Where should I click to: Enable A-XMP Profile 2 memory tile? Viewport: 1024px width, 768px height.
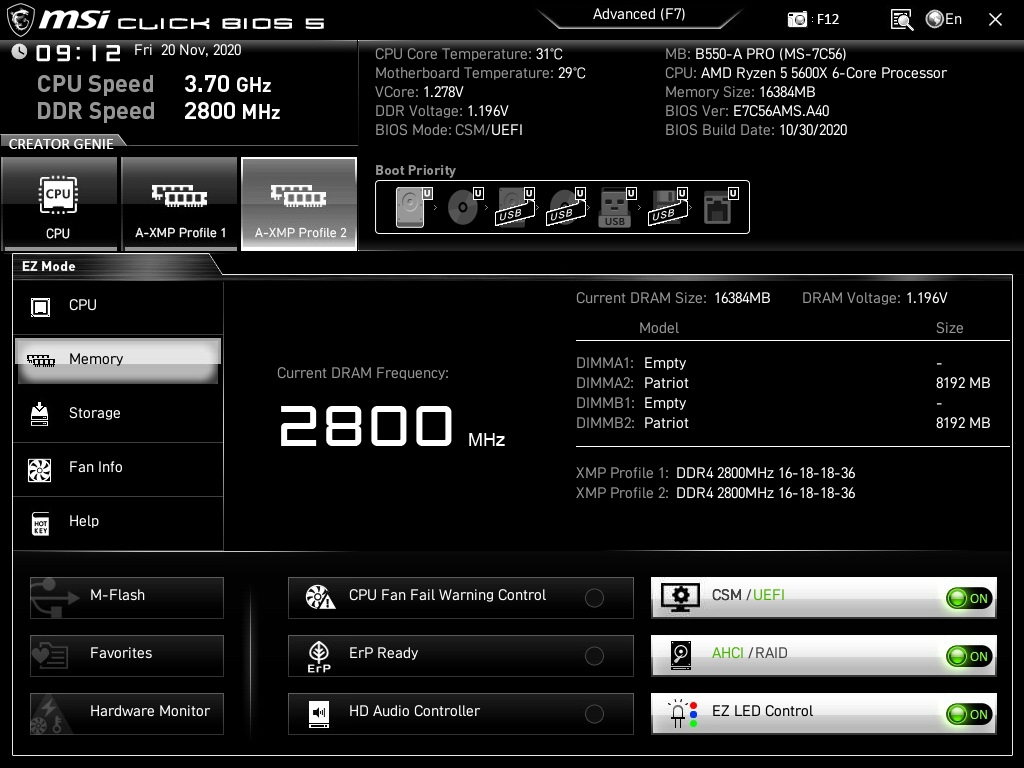299,204
